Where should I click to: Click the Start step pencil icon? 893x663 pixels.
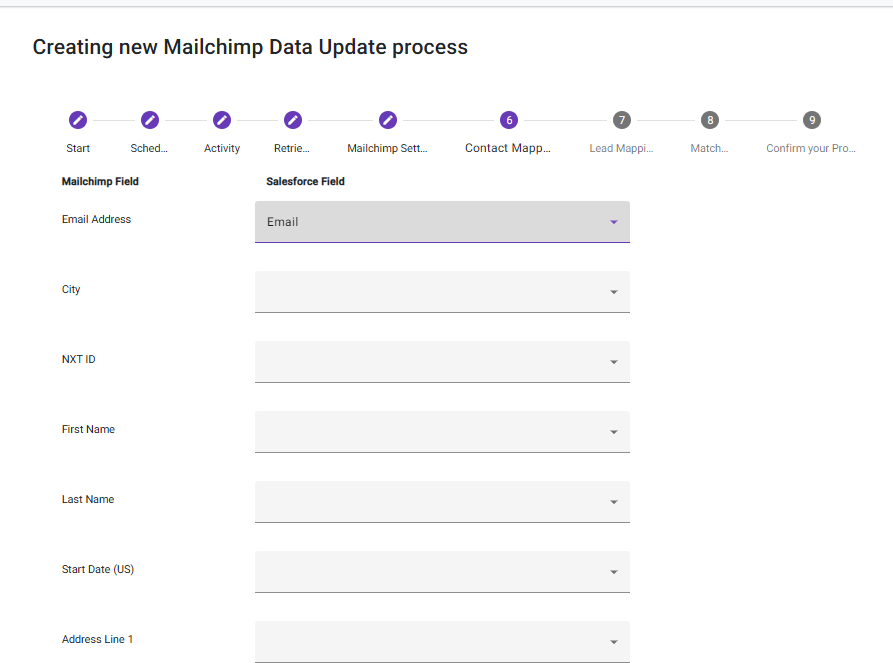[78, 120]
